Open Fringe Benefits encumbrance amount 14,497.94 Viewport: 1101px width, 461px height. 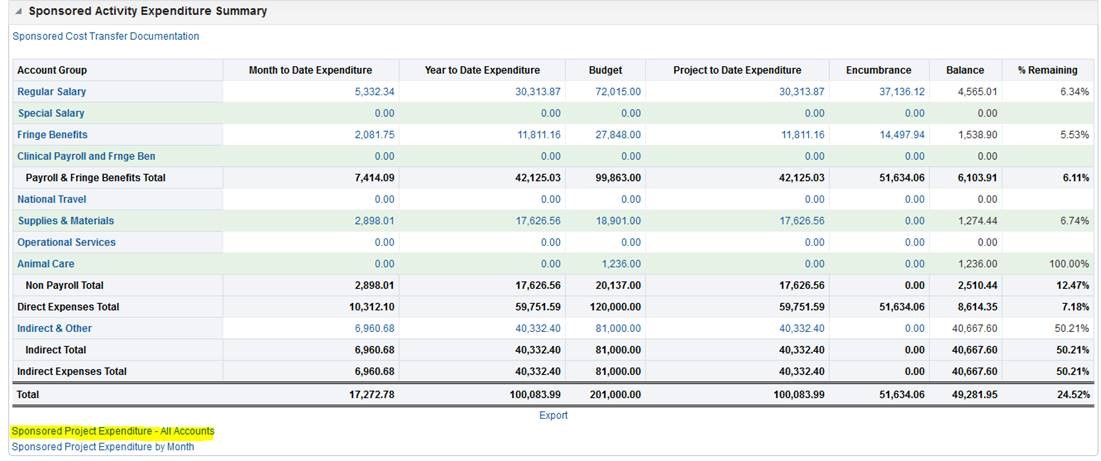click(902, 135)
